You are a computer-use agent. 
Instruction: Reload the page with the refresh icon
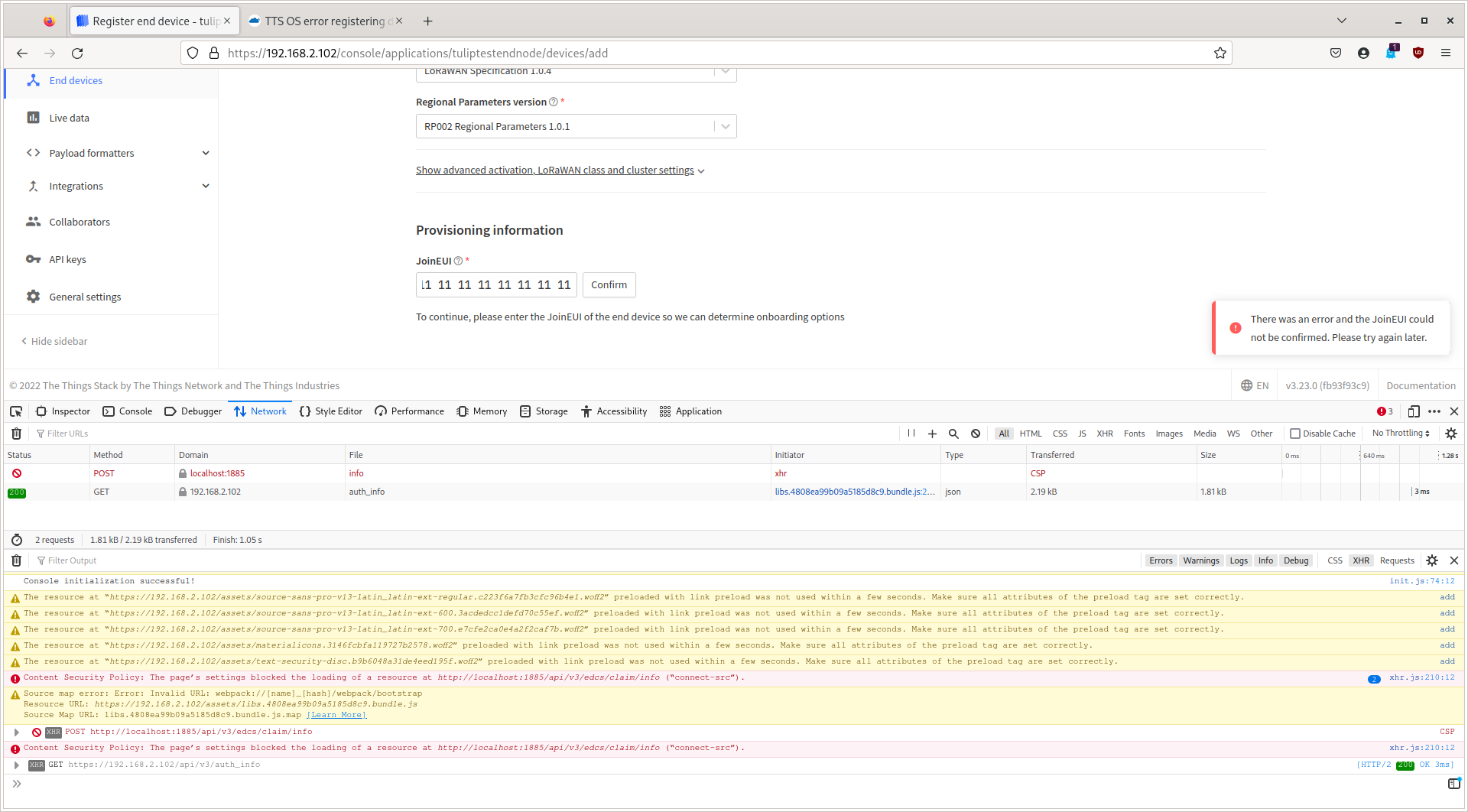click(77, 53)
